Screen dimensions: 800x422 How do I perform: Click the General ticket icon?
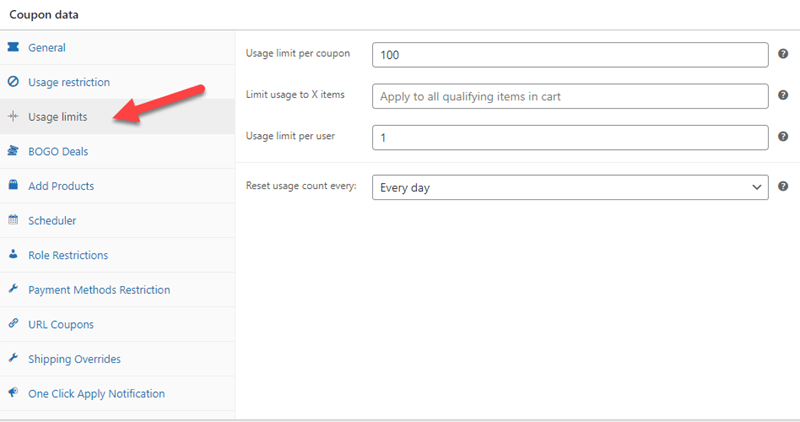13,47
